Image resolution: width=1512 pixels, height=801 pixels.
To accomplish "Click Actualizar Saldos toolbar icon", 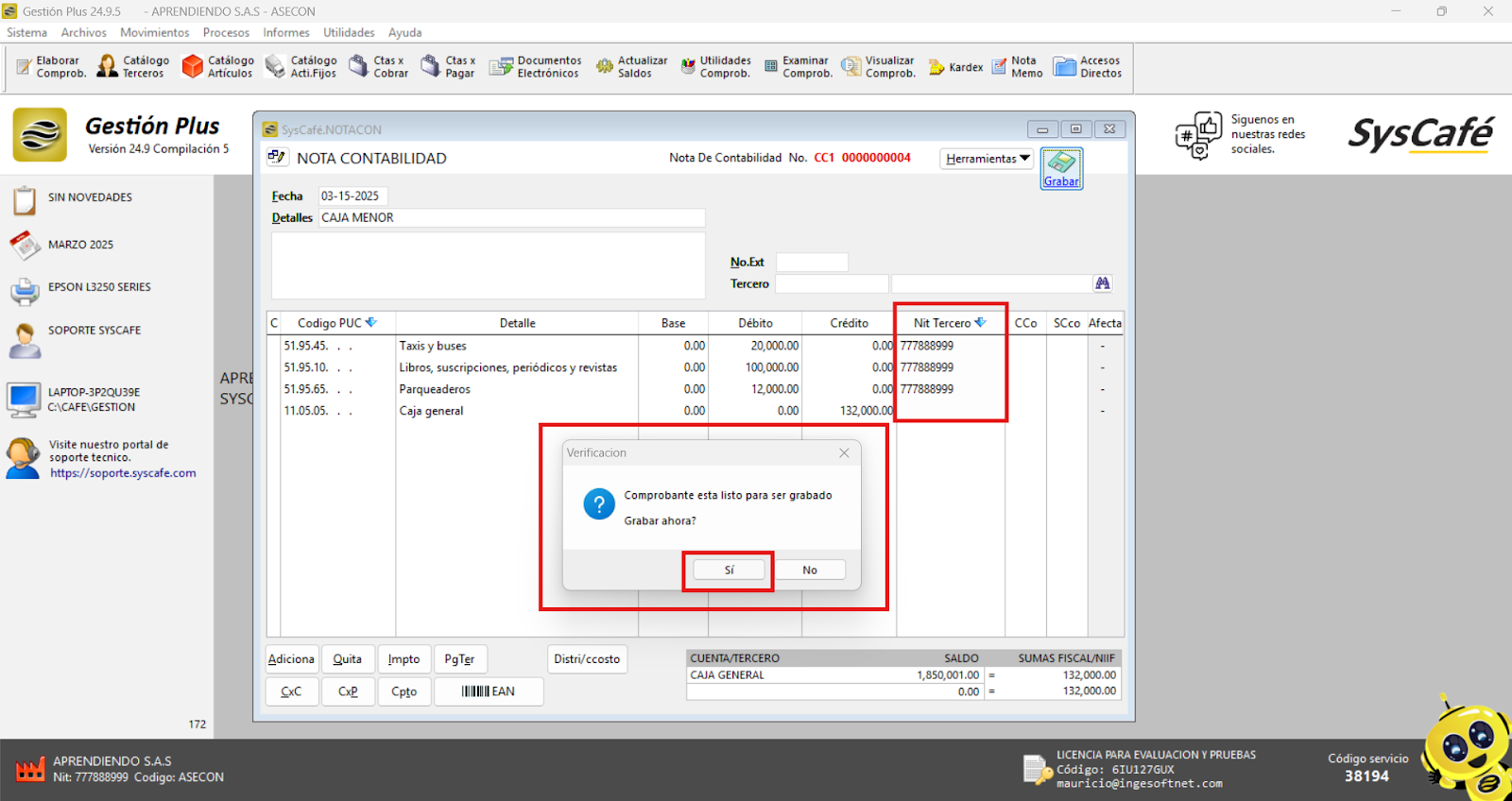I will 631,66.
